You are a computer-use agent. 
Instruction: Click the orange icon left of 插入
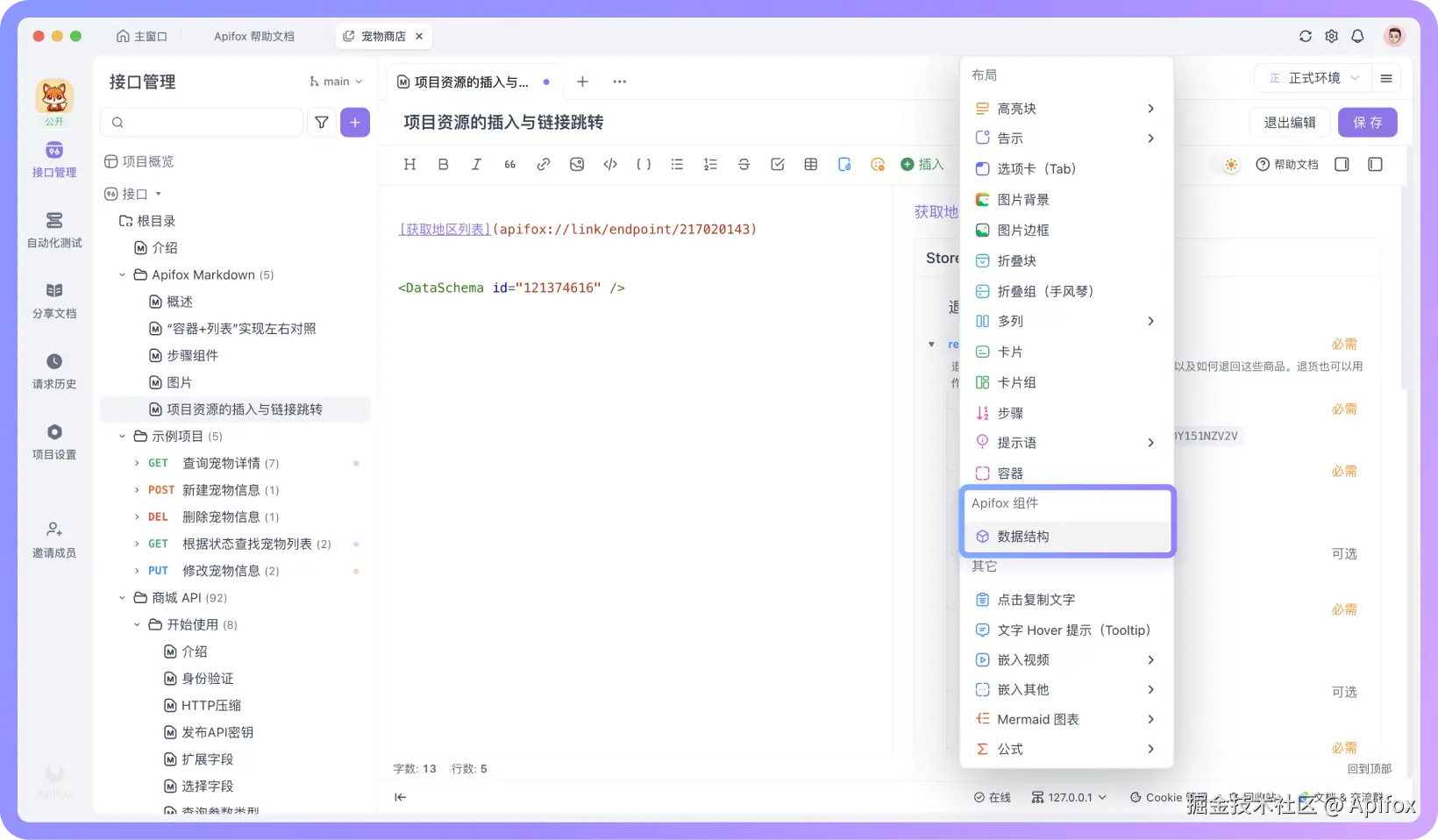[878, 164]
